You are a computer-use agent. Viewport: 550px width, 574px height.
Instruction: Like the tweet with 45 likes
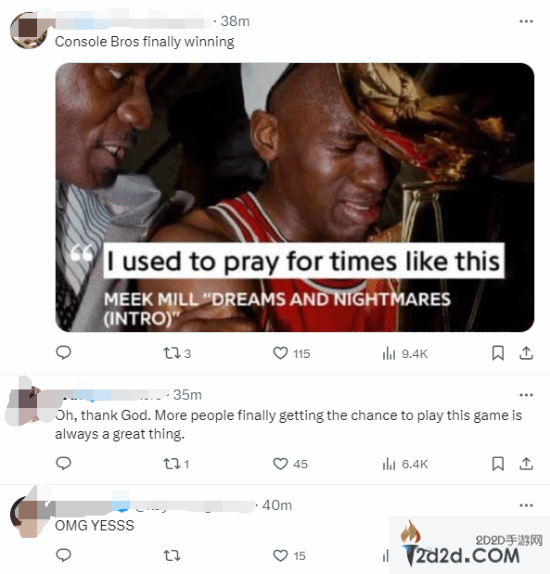point(290,464)
